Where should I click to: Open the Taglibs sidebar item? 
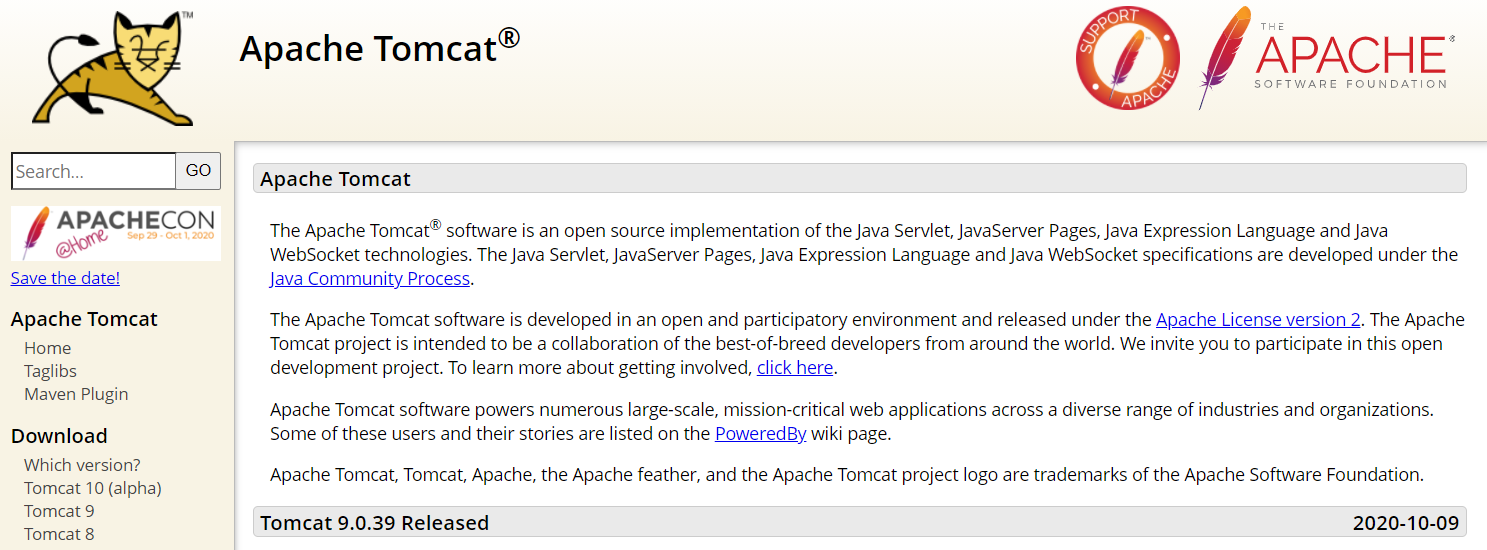click(50, 371)
